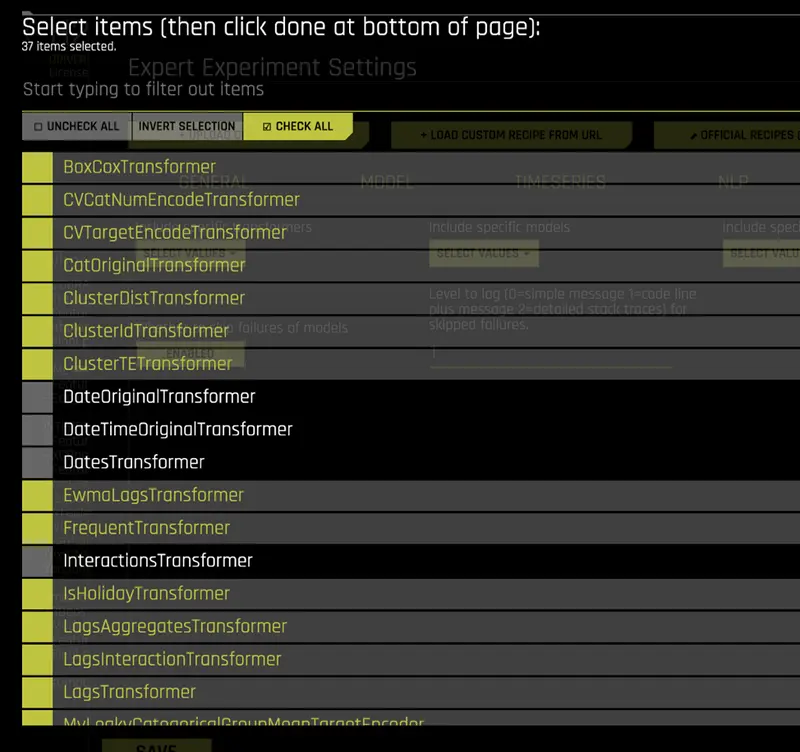Check the box for DatesTransformer
Screen dimensions: 800x752
click(37, 463)
